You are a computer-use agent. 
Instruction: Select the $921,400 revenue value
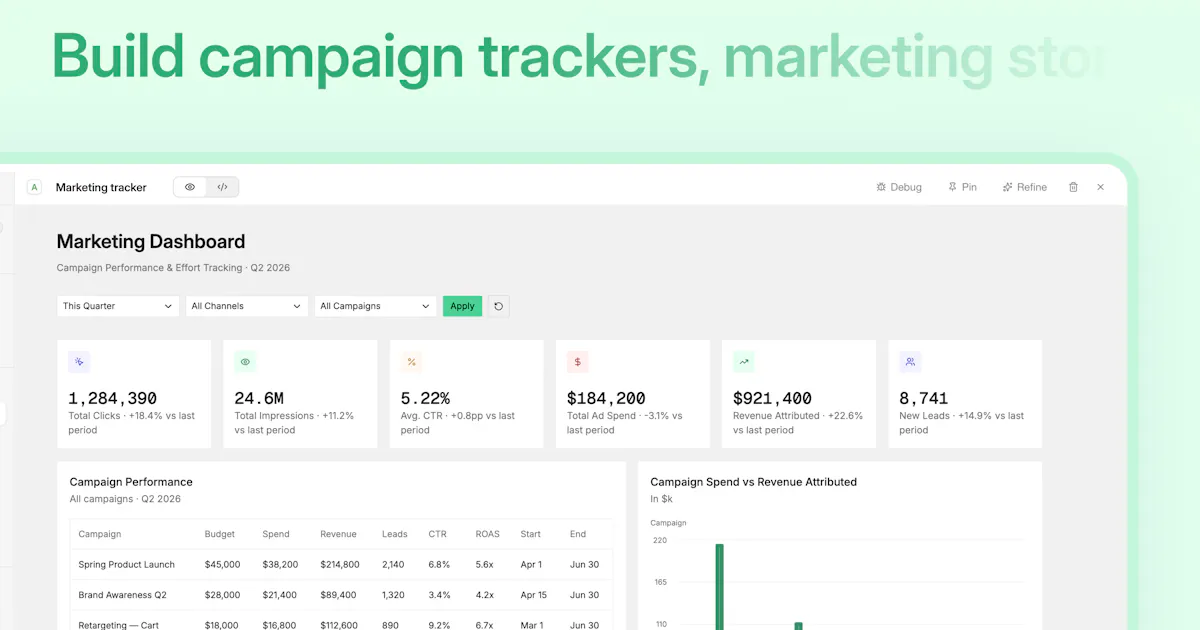pyautogui.click(x=772, y=398)
